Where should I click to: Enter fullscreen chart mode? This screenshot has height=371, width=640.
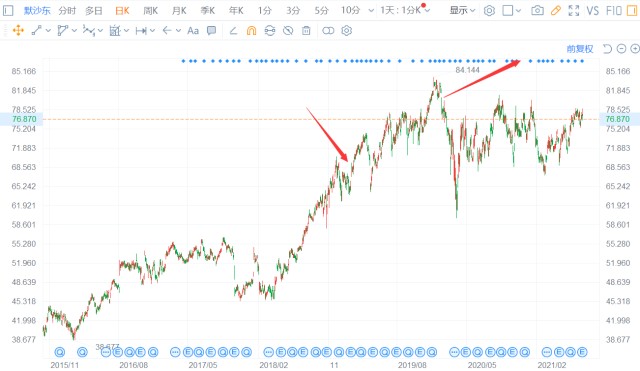click(x=574, y=11)
